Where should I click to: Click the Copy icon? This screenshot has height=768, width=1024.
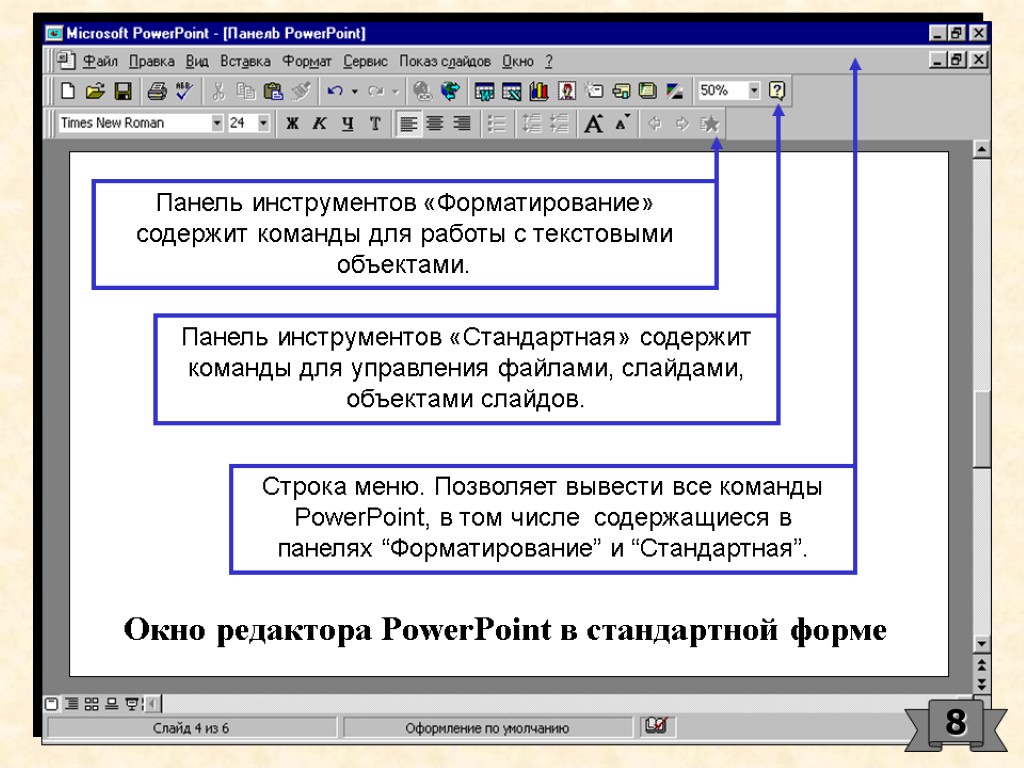pyautogui.click(x=246, y=91)
